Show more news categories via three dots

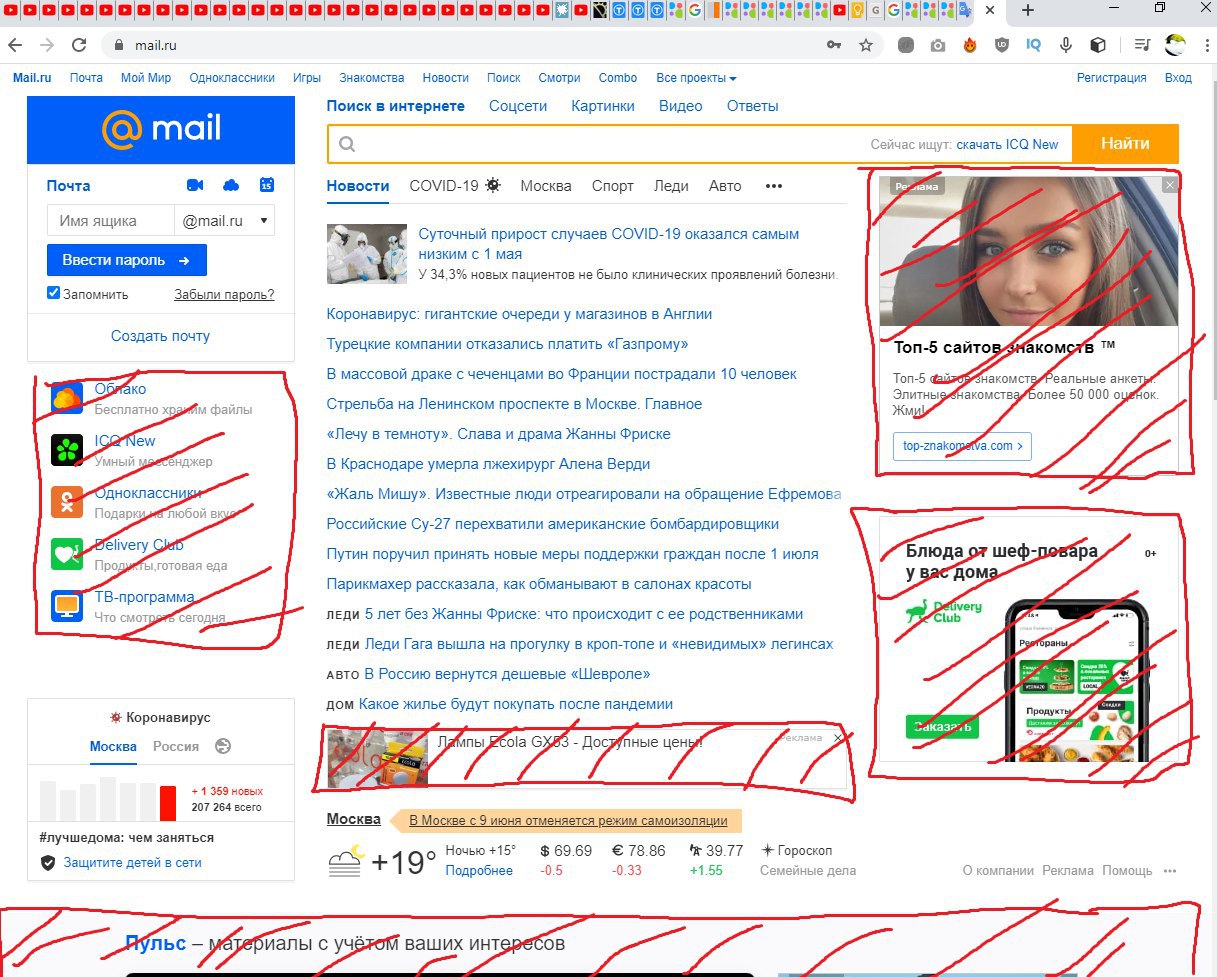point(773,186)
